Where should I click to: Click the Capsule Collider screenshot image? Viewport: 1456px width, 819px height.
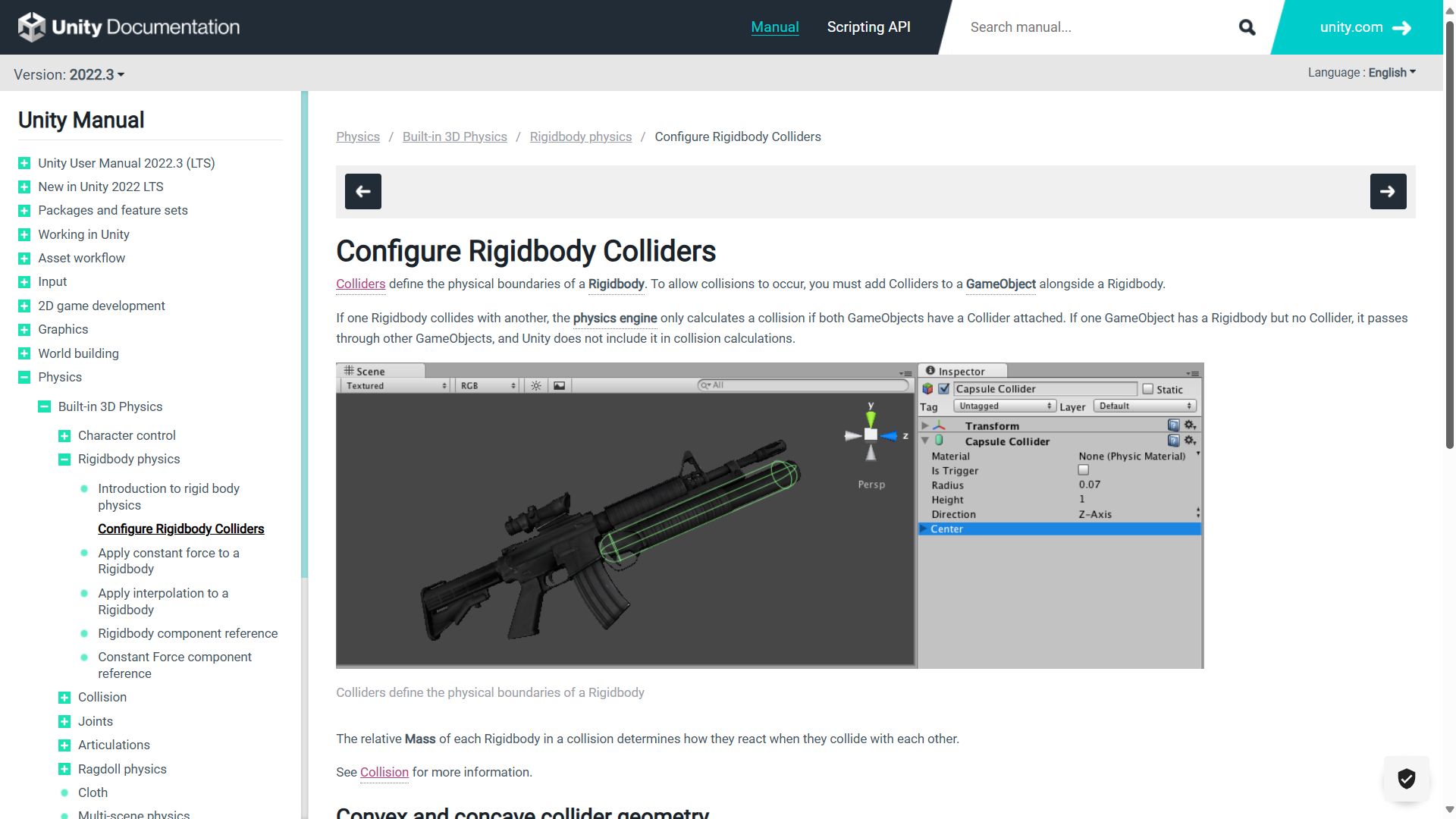click(x=770, y=516)
